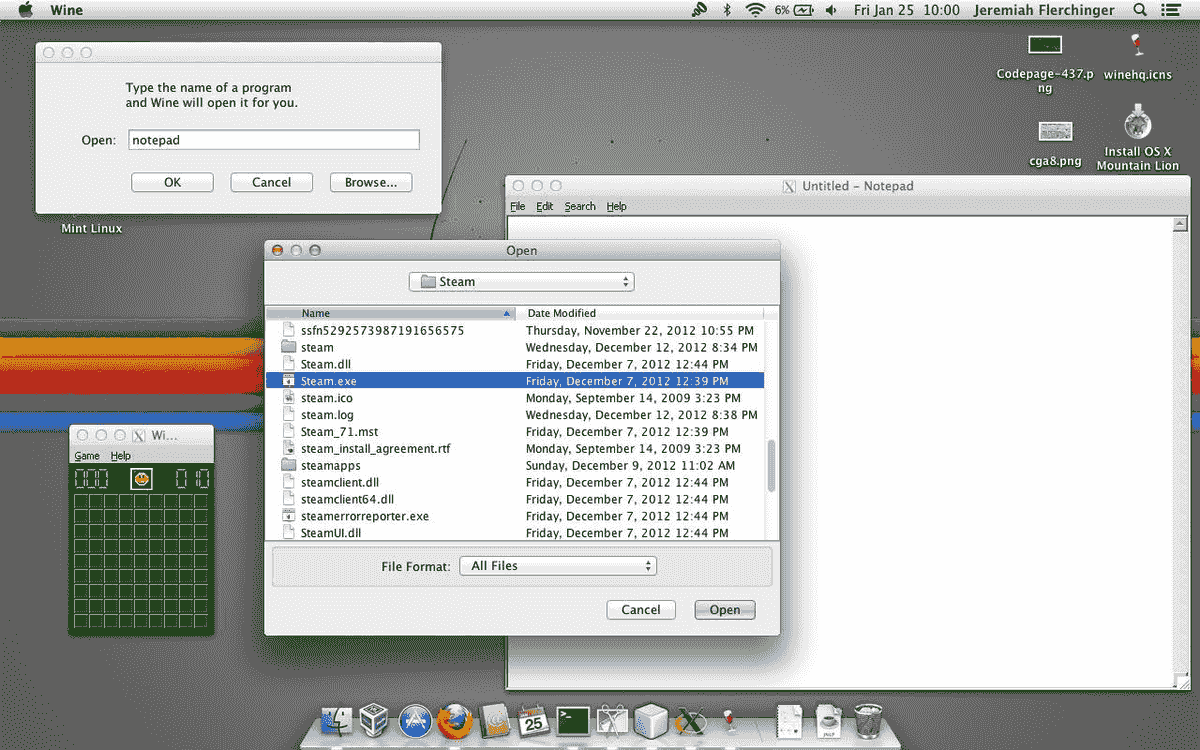The width and height of the screenshot is (1200, 750).
Task: Open VirtualBox from the Dock
Action: pyautogui.click(x=373, y=720)
